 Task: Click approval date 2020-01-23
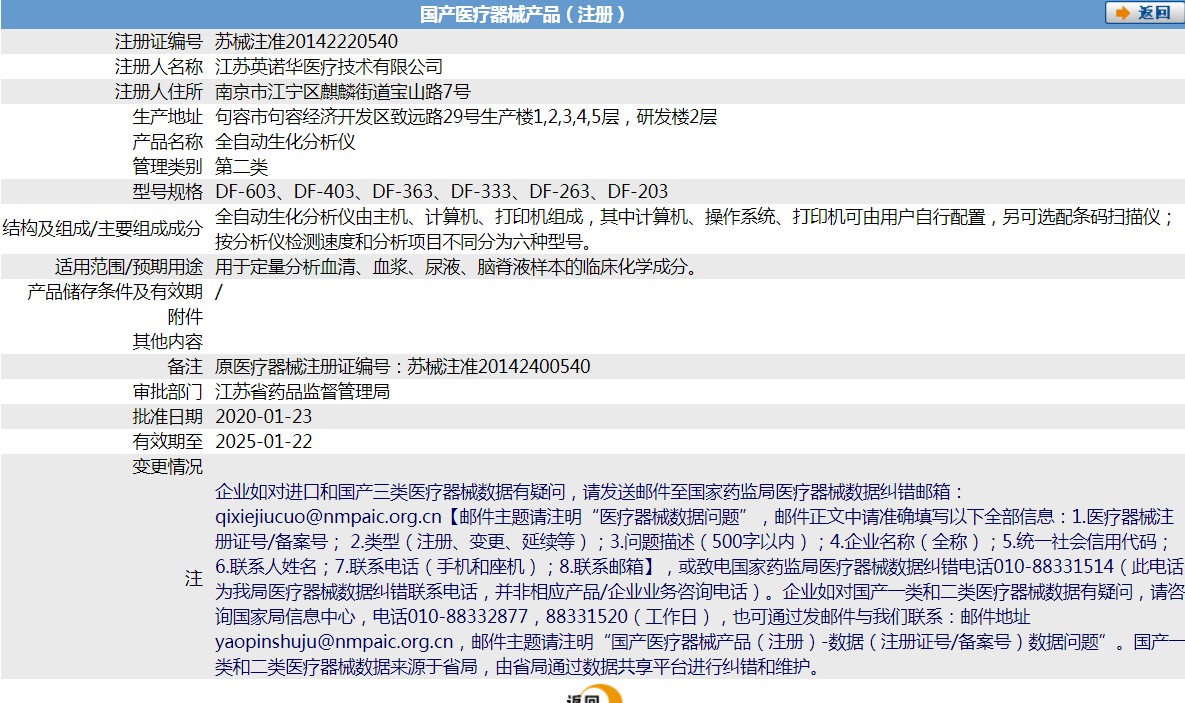pos(264,416)
